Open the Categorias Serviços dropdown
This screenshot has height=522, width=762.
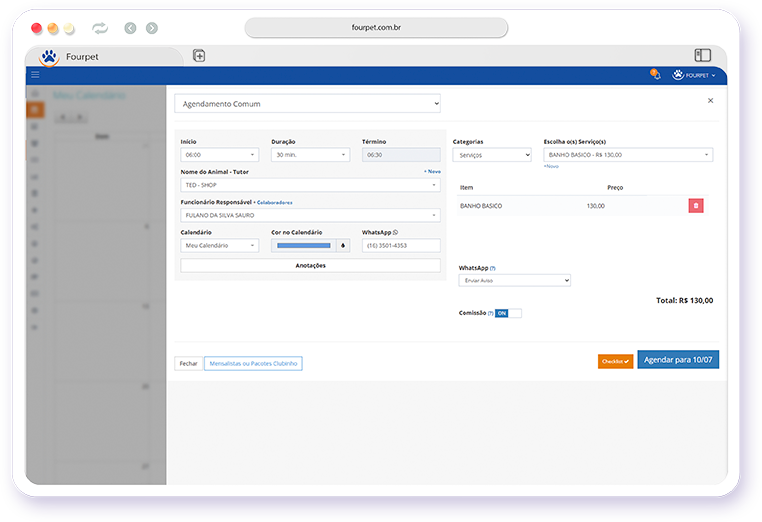coord(492,155)
